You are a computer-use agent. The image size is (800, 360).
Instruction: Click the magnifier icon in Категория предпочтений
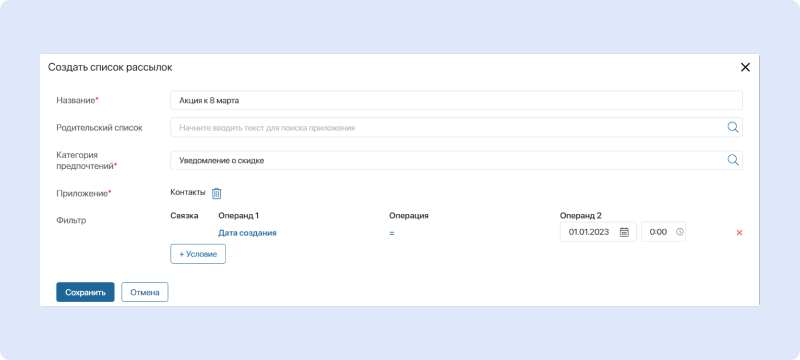(733, 160)
